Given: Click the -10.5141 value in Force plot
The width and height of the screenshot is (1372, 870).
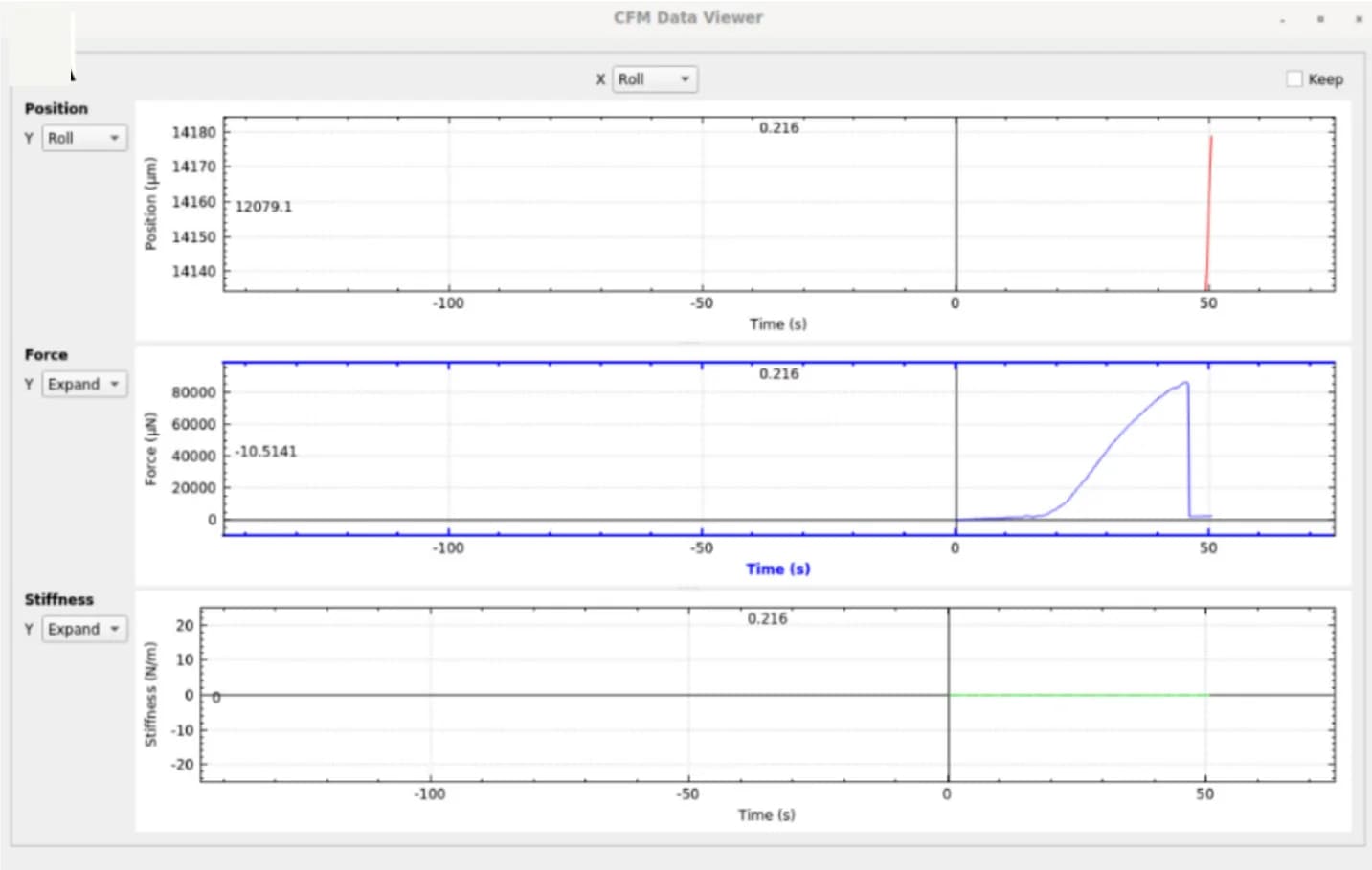Looking at the screenshot, I should [266, 451].
